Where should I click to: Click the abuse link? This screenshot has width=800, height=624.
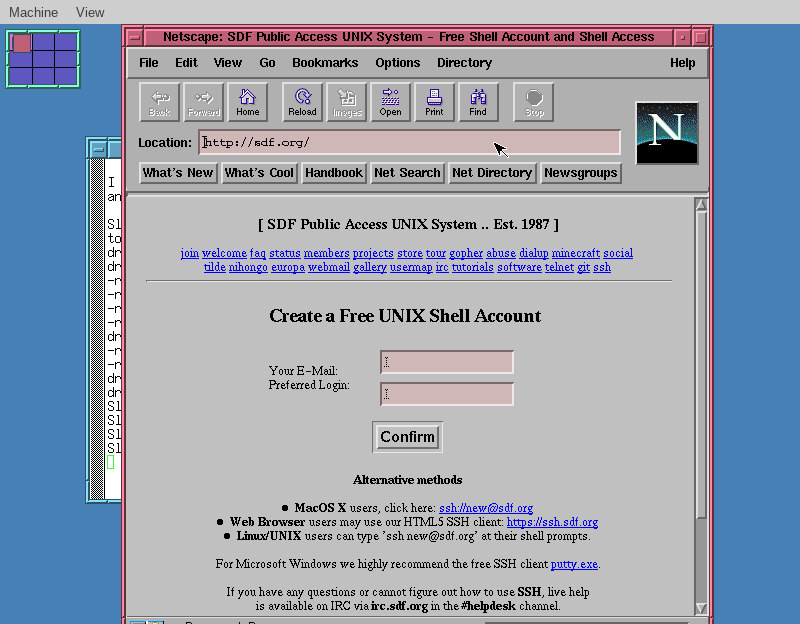point(501,253)
